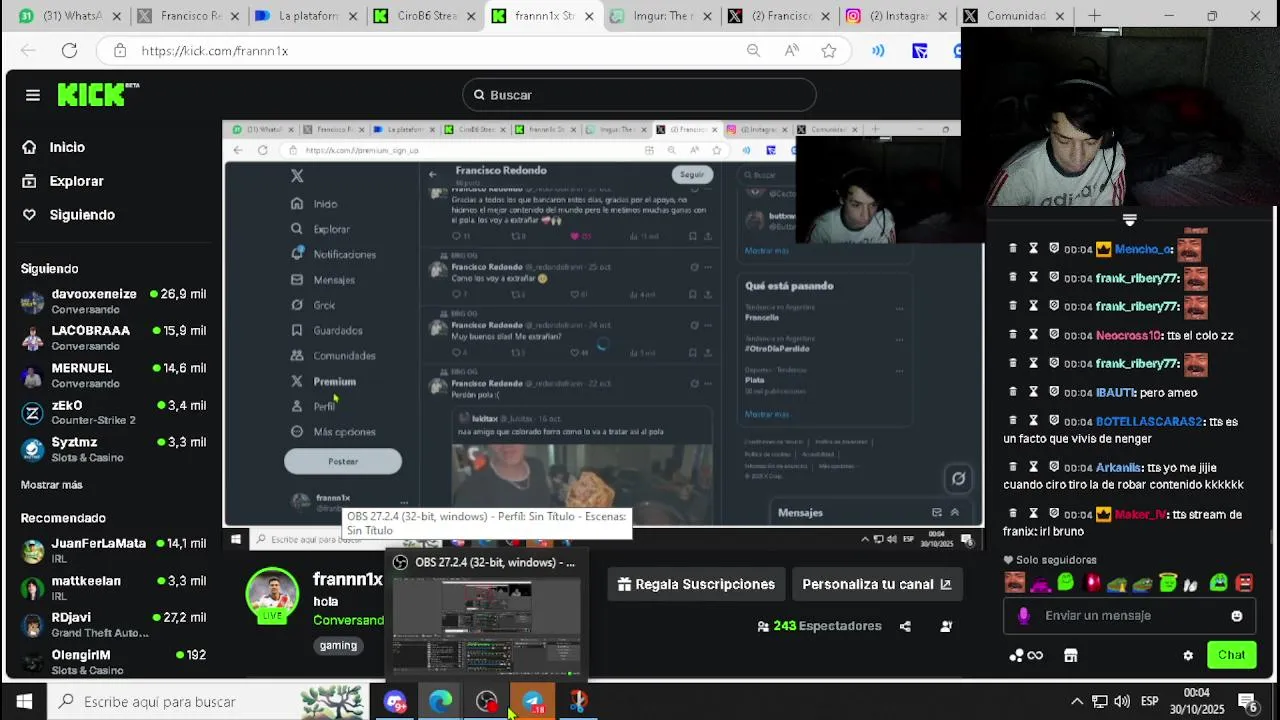The image size is (1280, 720).
Task: Timeout Neocross10 with hourglass icon
Action: (1033, 335)
